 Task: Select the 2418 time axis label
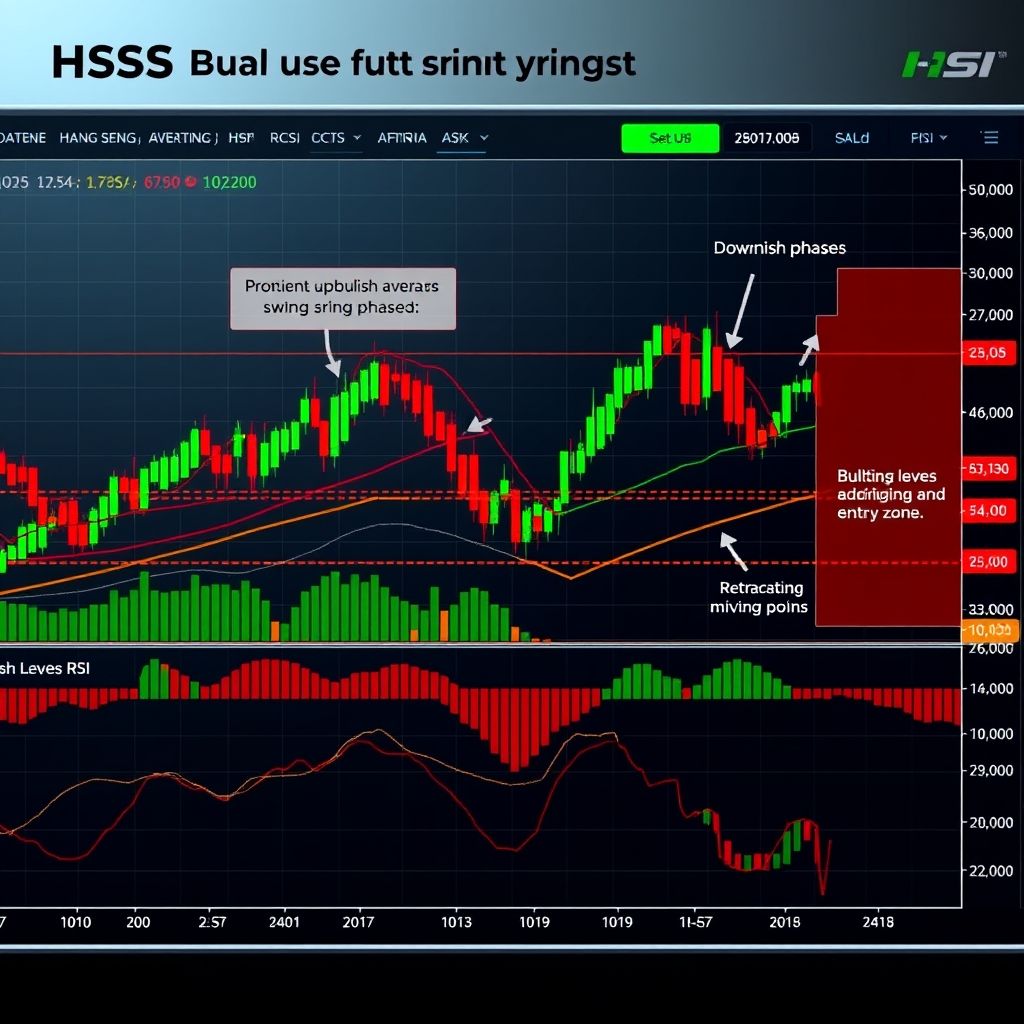[878, 922]
